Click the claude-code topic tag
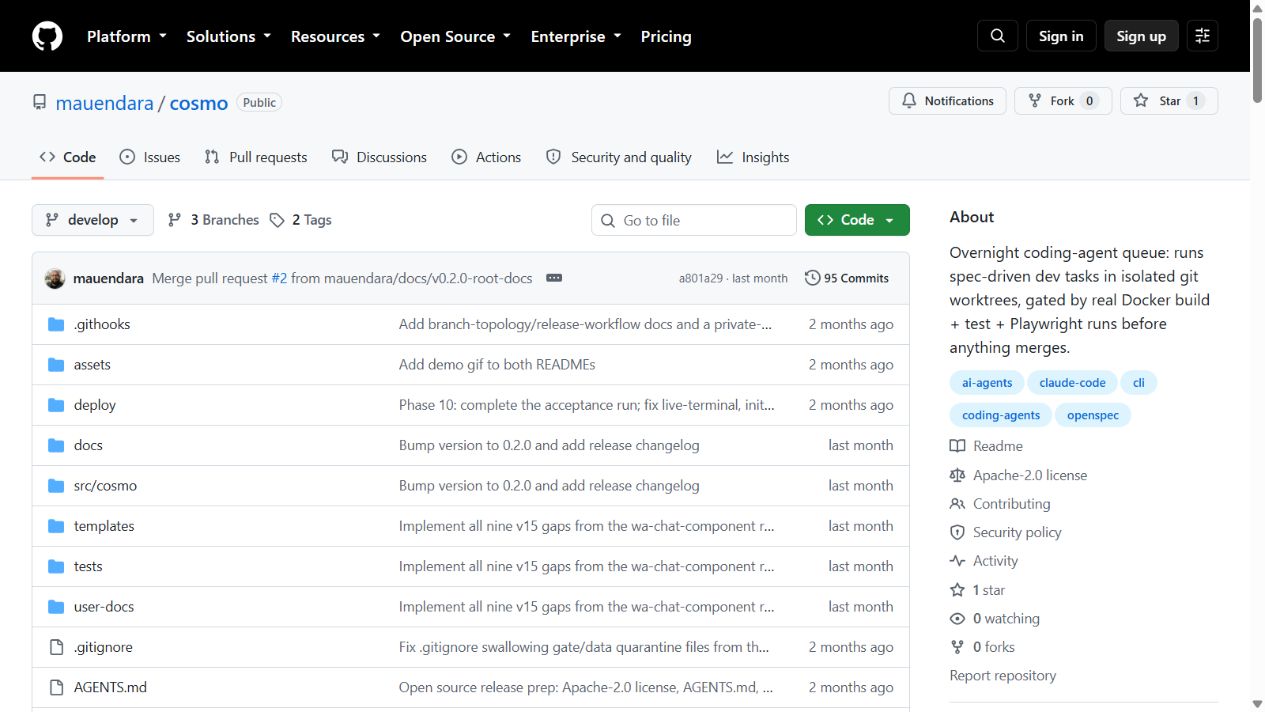Screen dimensions: 1265x712 tap(1073, 383)
